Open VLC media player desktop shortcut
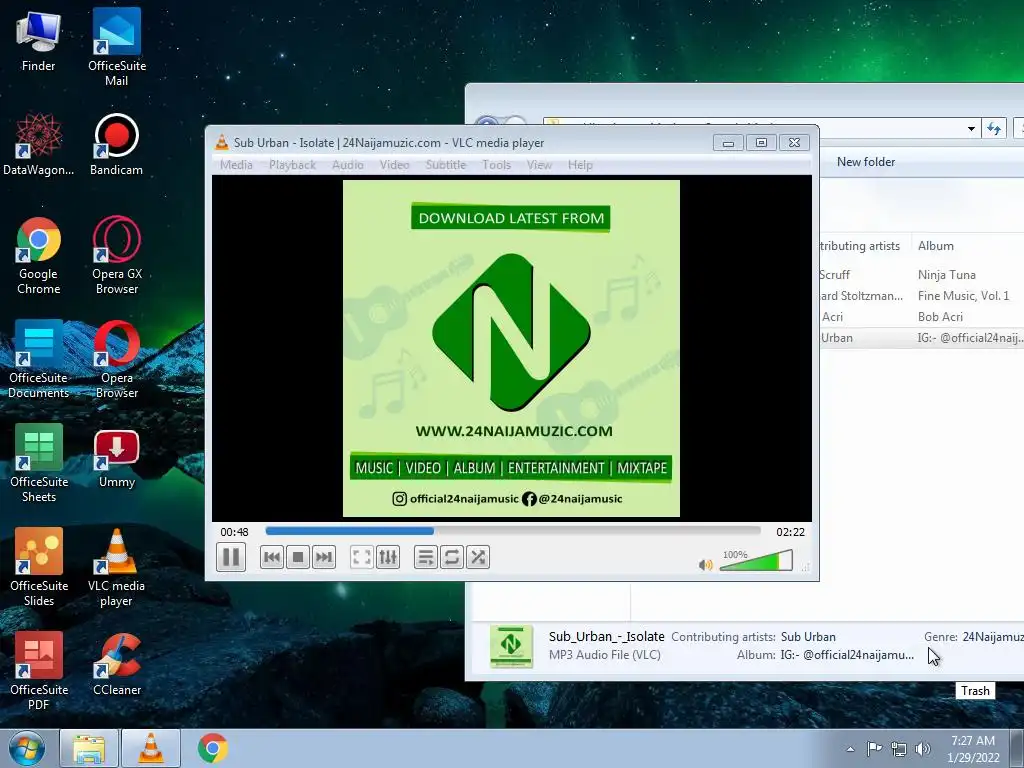 117,567
